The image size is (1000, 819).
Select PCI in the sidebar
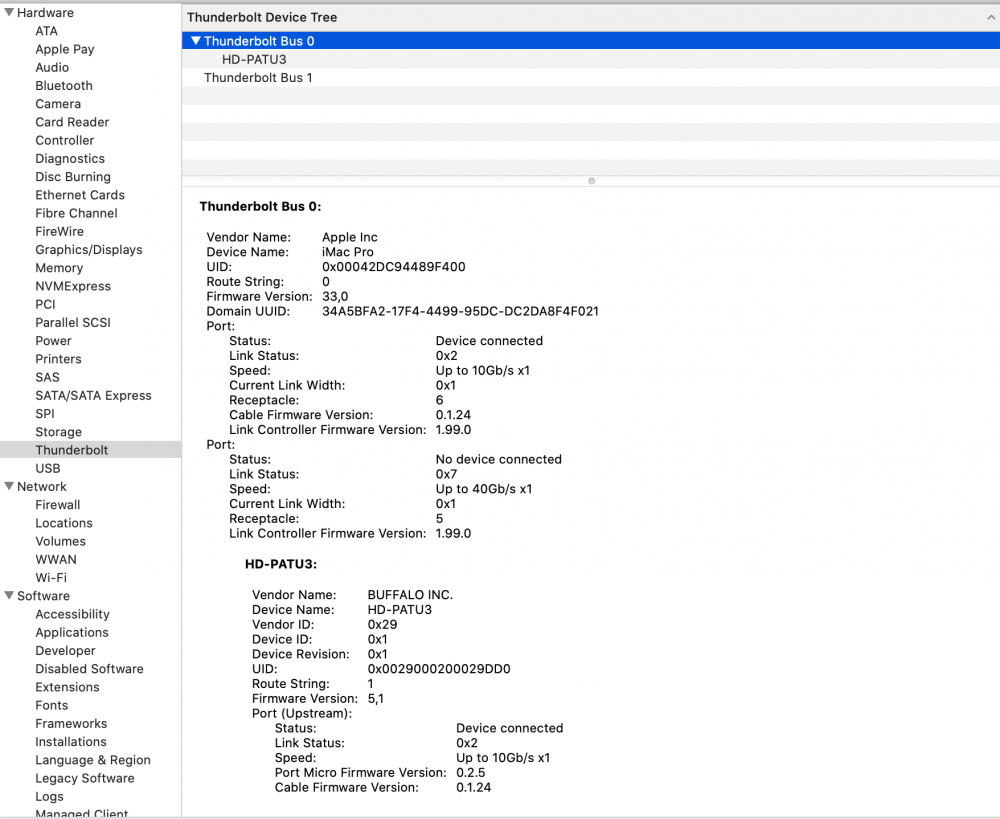[x=45, y=304]
